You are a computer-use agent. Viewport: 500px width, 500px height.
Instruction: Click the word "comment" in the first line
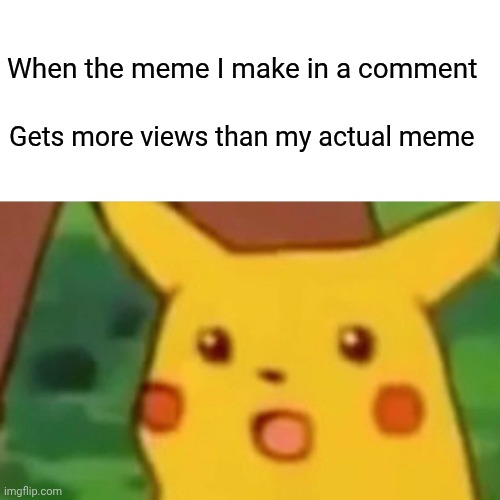coord(417,69)
